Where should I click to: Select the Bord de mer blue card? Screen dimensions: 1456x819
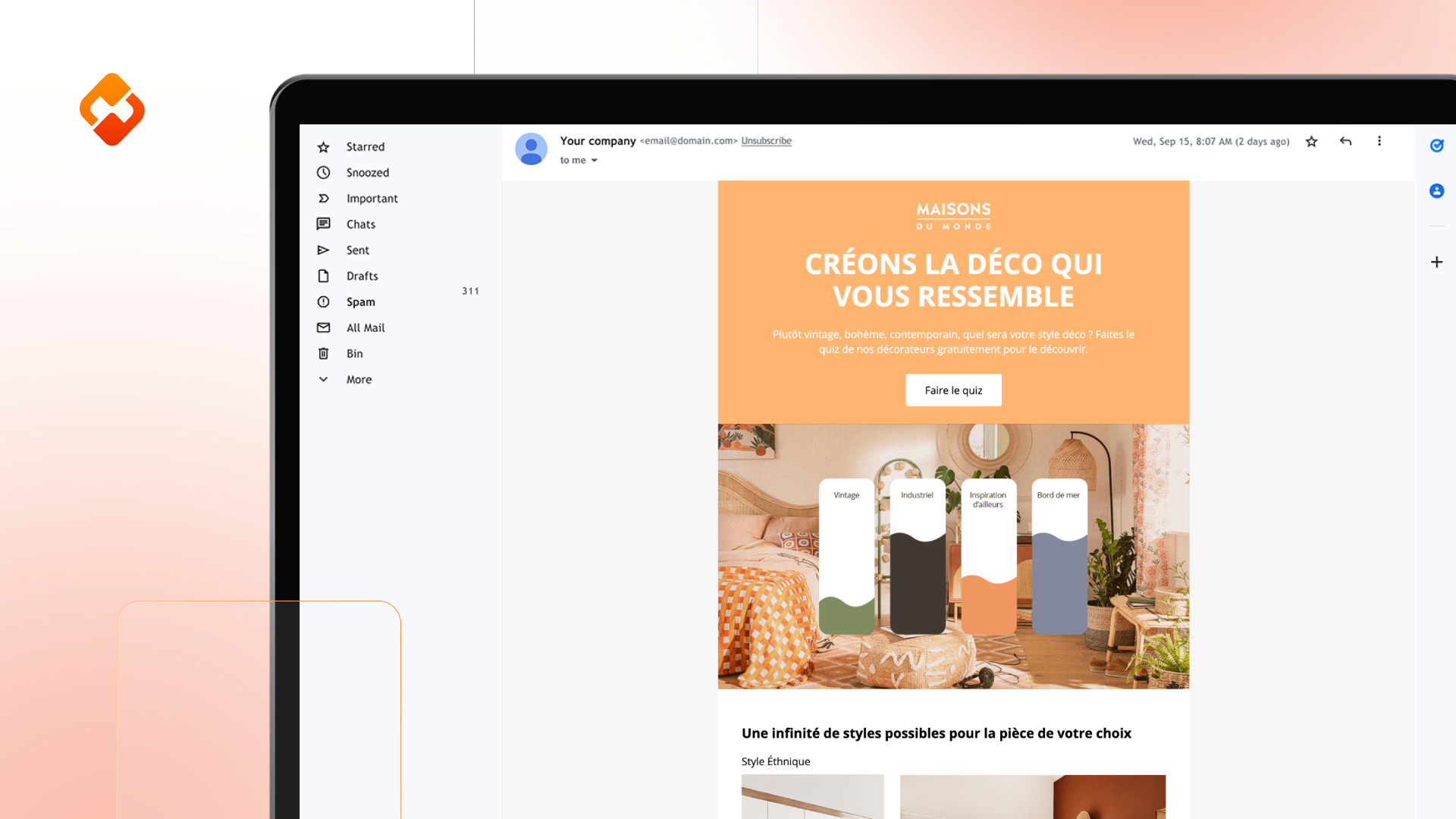point(1059,556)
